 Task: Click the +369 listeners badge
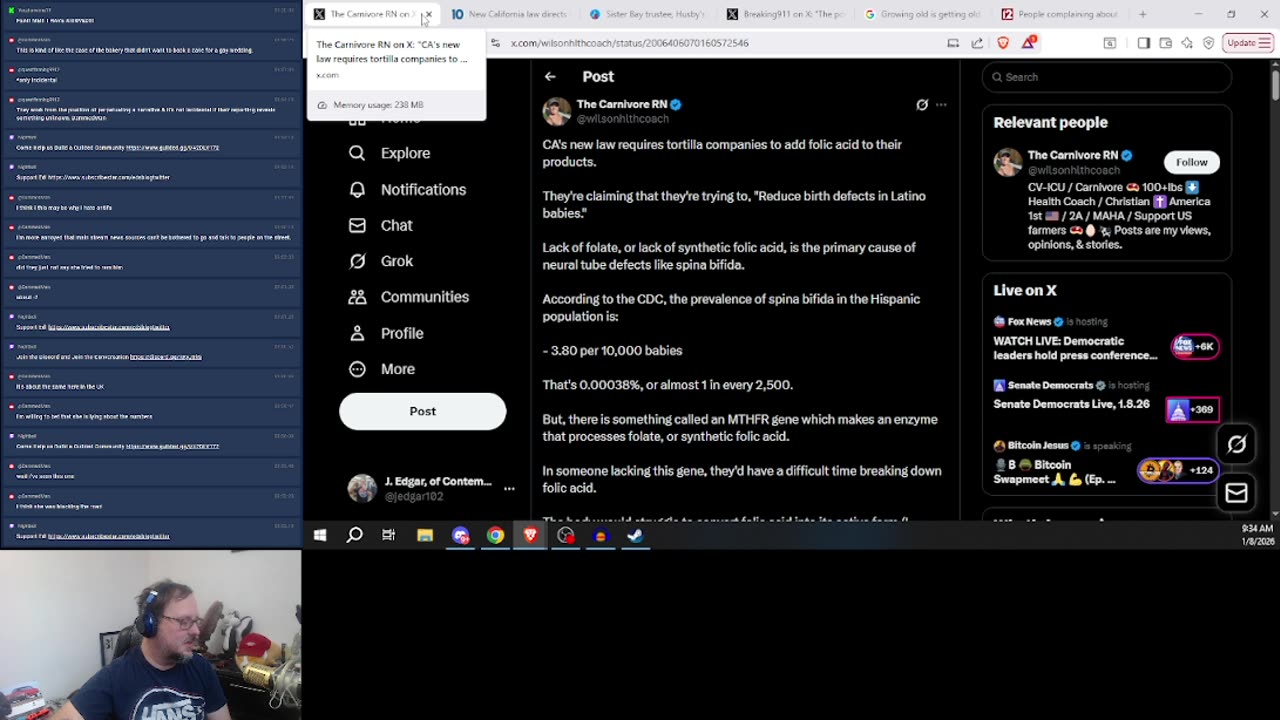[x=1192, y=409]
